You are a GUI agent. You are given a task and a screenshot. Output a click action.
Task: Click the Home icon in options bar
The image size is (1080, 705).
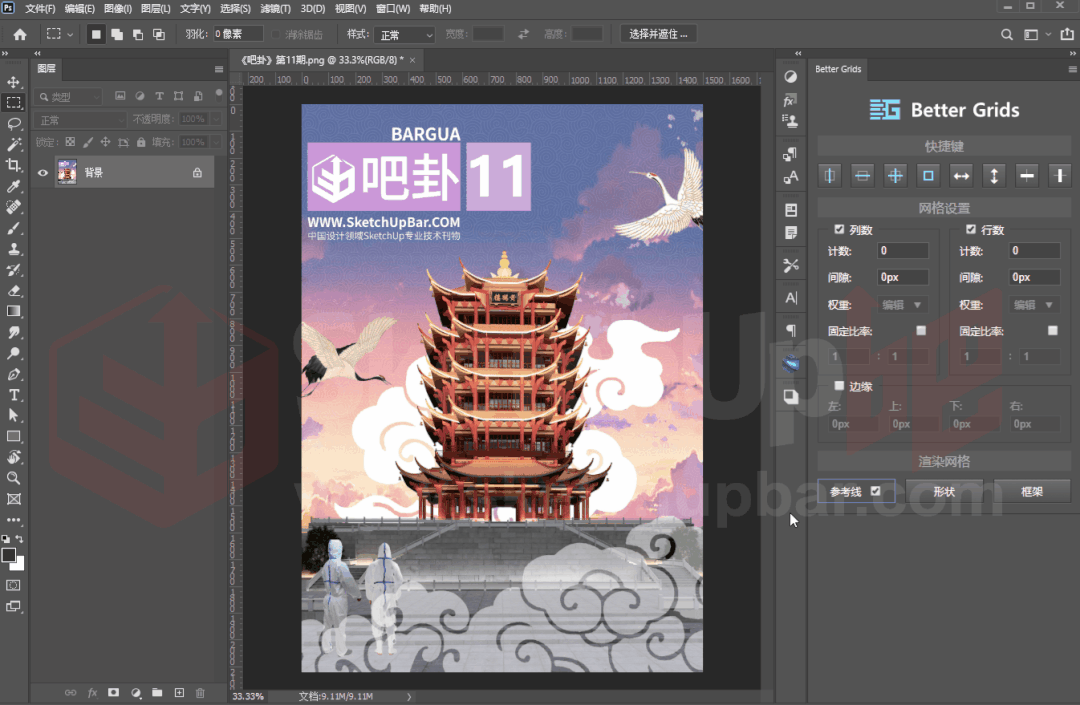pos(20,34)
